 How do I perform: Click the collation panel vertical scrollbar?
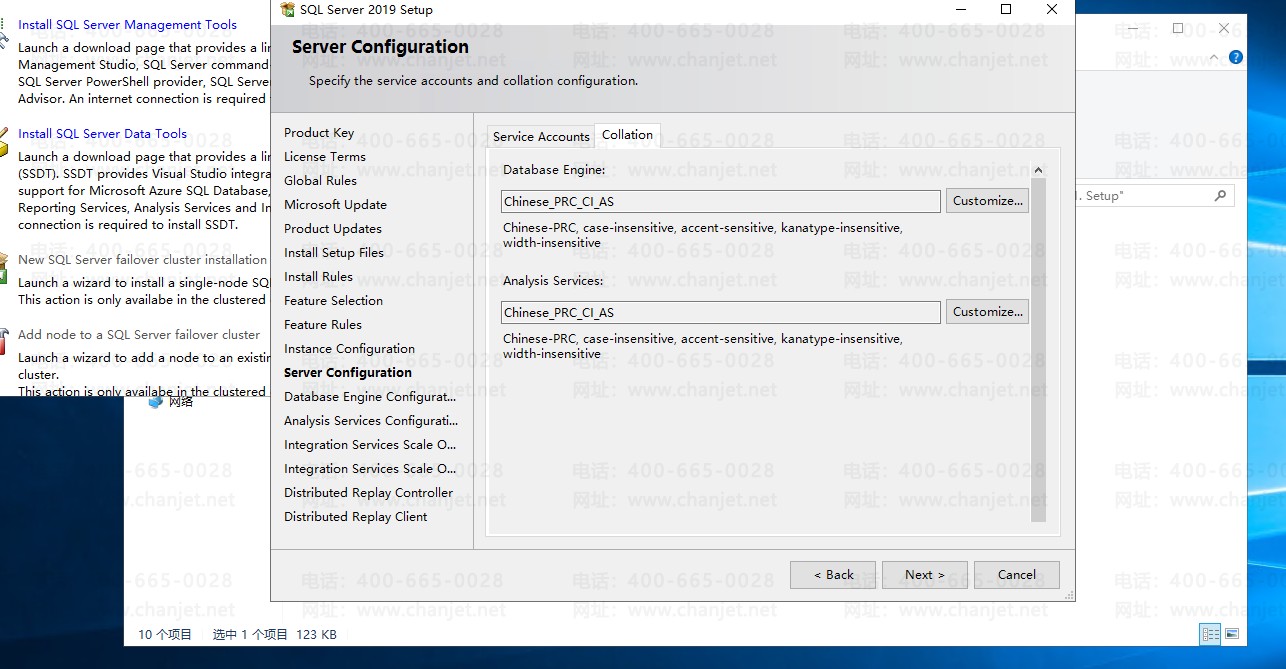click(x=1038, y=350)
